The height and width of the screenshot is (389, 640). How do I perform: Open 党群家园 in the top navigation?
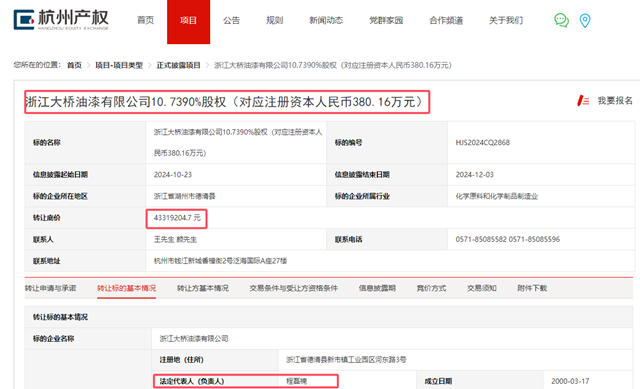[386, 20]
